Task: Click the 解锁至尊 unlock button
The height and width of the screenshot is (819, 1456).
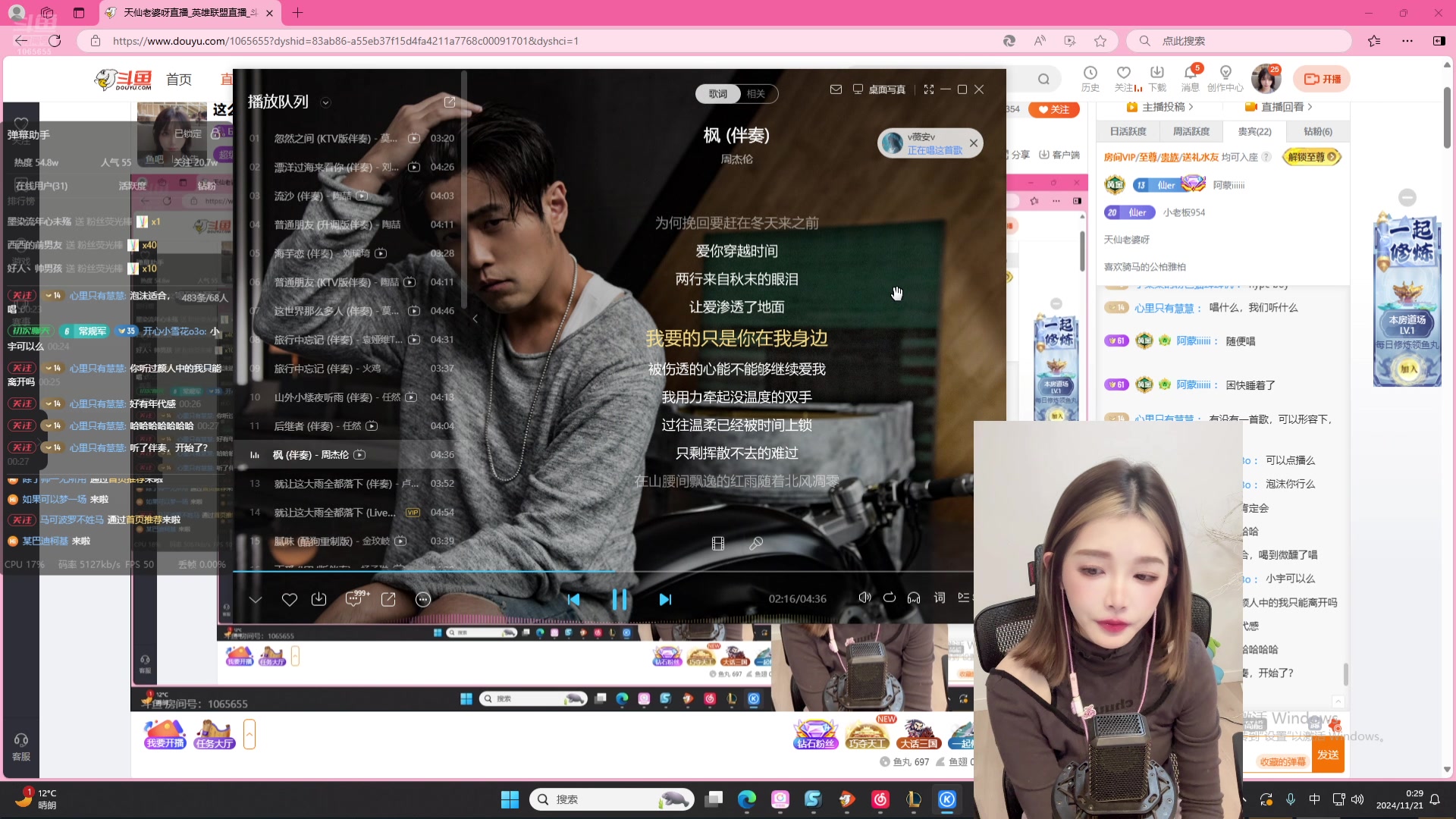Action: coord(1313,157)
